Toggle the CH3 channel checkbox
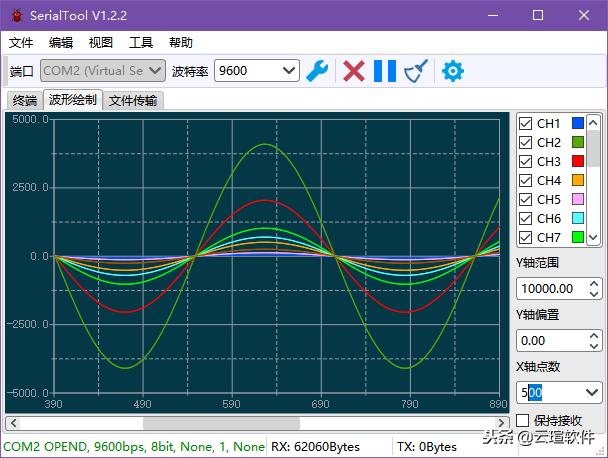Screen dimensions: 608x458 tap(525, 162)
